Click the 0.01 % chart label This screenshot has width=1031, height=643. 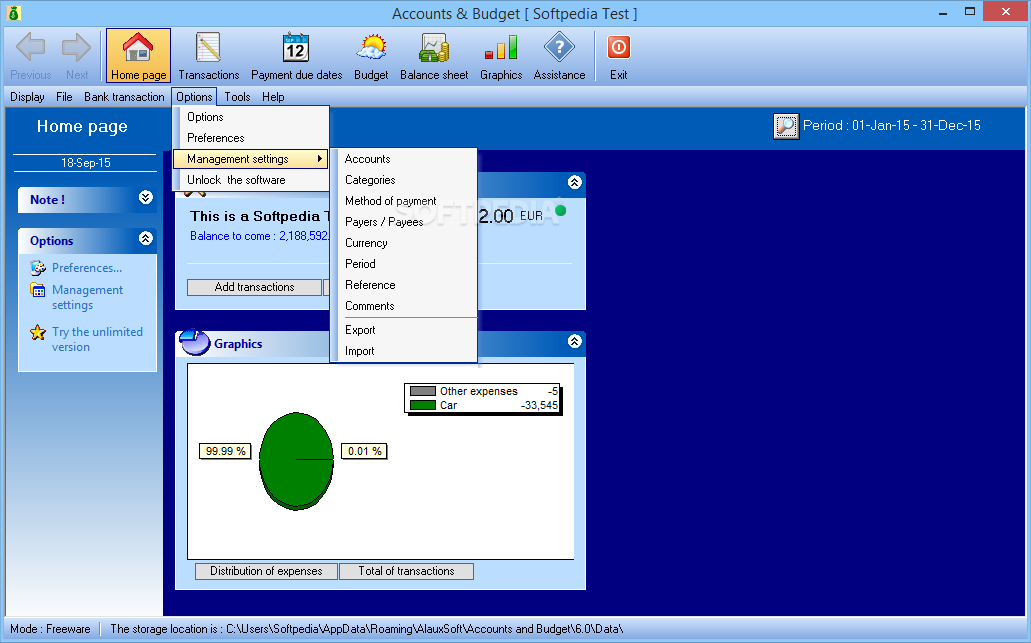[364, 451]
